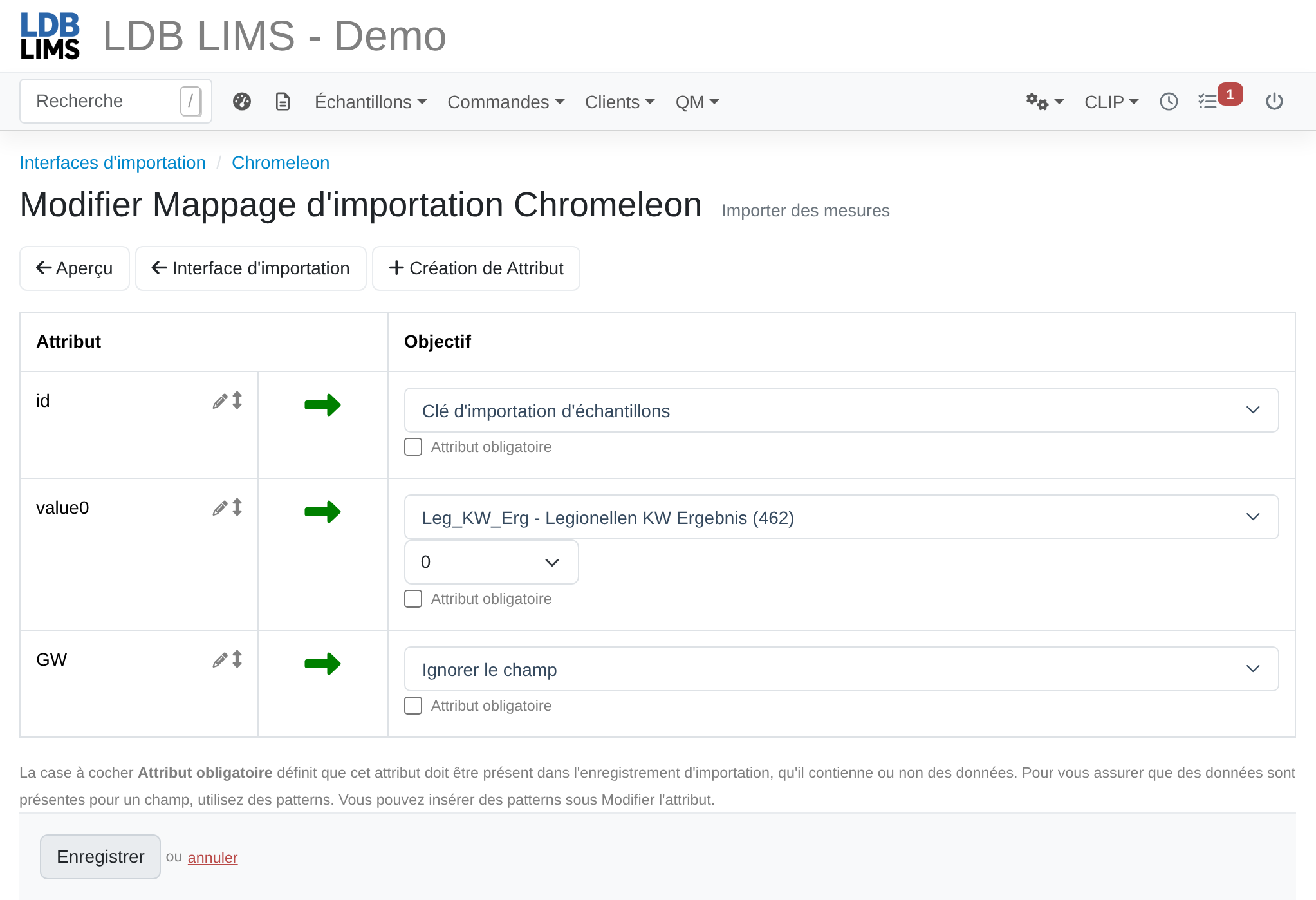The image size is (1316, 900).
Task: Open the clock history icon
Action: tap(1169, 102)
